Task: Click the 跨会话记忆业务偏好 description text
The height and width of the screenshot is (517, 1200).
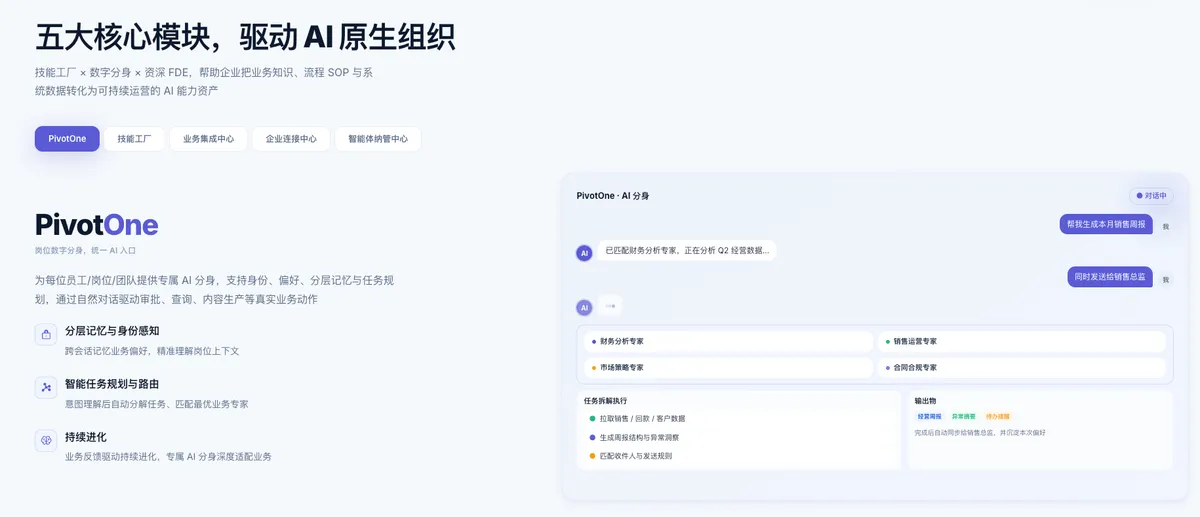Action: coord(152,351)
